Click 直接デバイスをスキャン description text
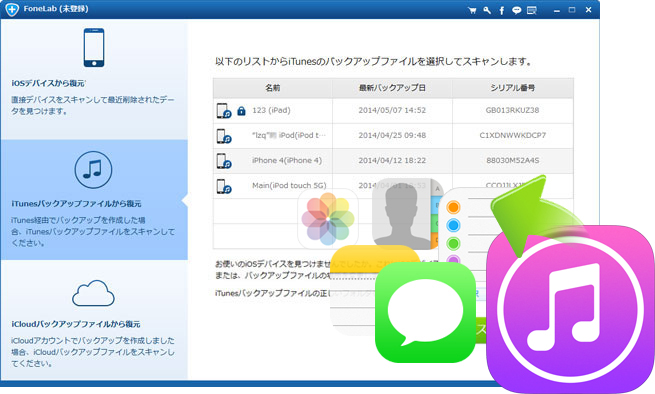The image size is (655, 394). [93, 105]
